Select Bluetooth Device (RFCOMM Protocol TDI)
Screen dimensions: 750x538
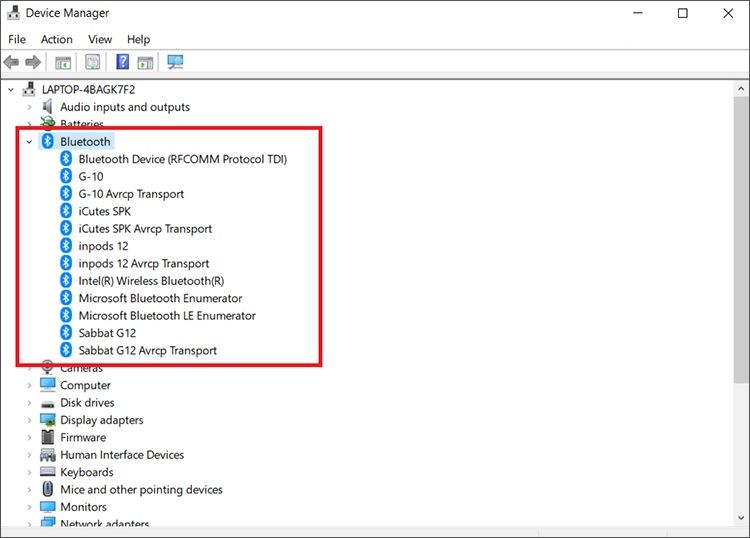click(183, 159)
